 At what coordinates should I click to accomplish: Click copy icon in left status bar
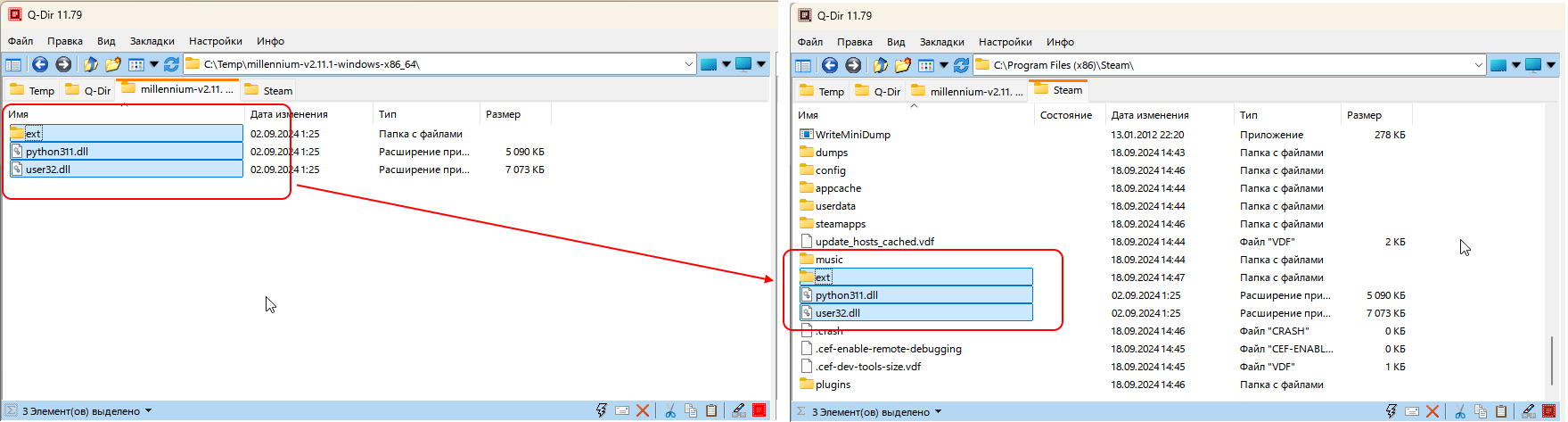click(x=691, y=410)
